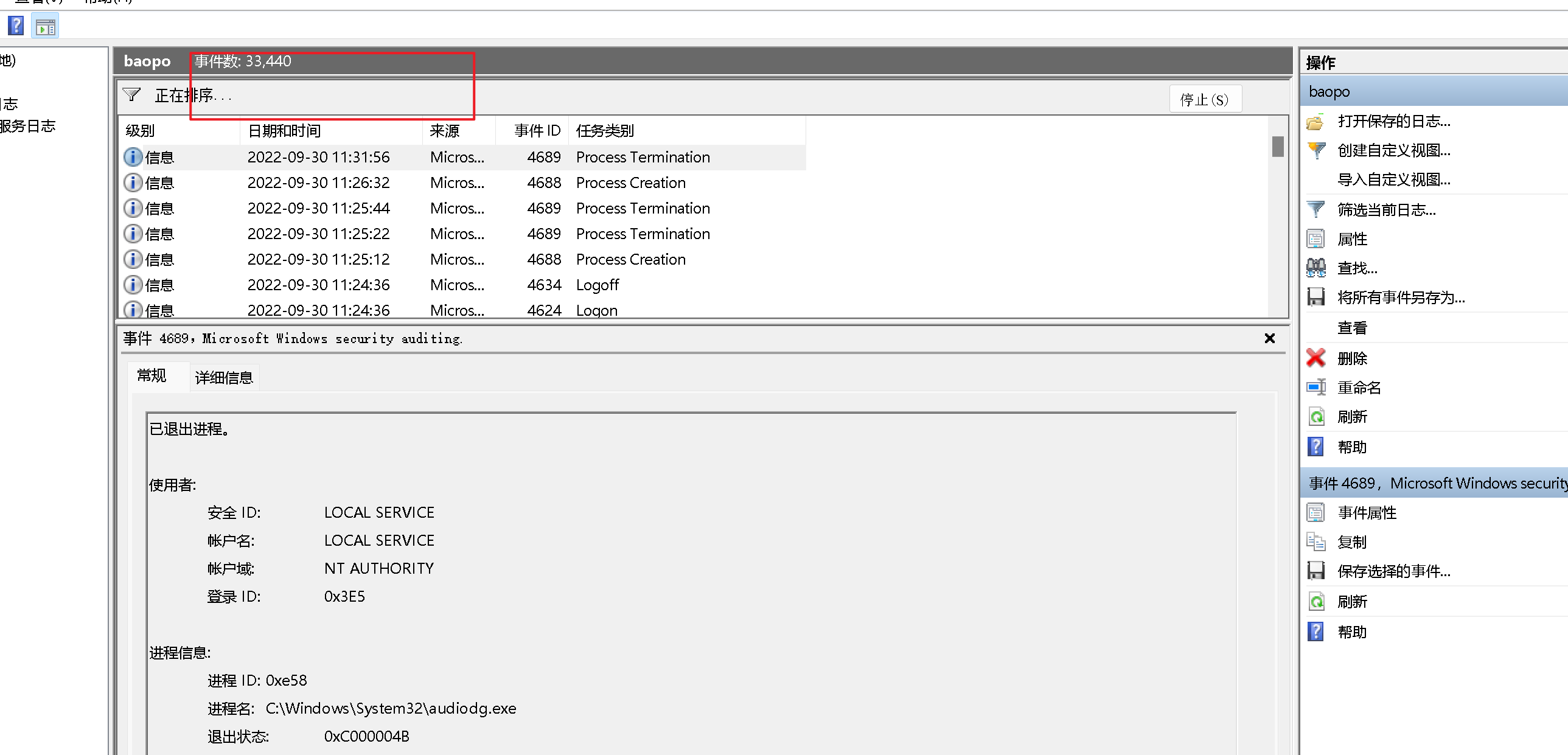This screenshot has width=1568, height=755.
Task: Sort by the 事件 ID column header
Action: point(532,131)
